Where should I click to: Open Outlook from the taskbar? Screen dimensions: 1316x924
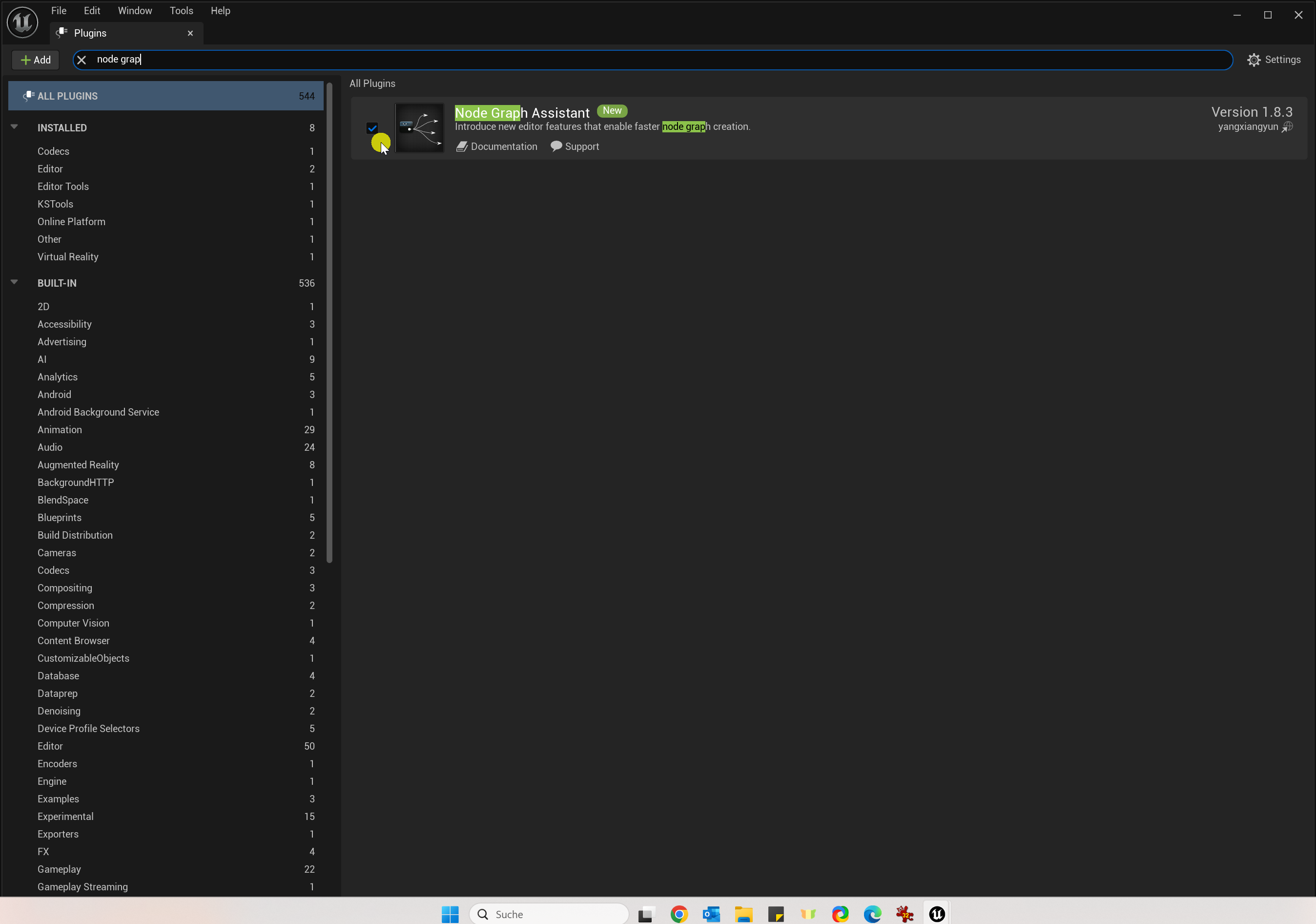pyautogui.click(x=711, y=914)
